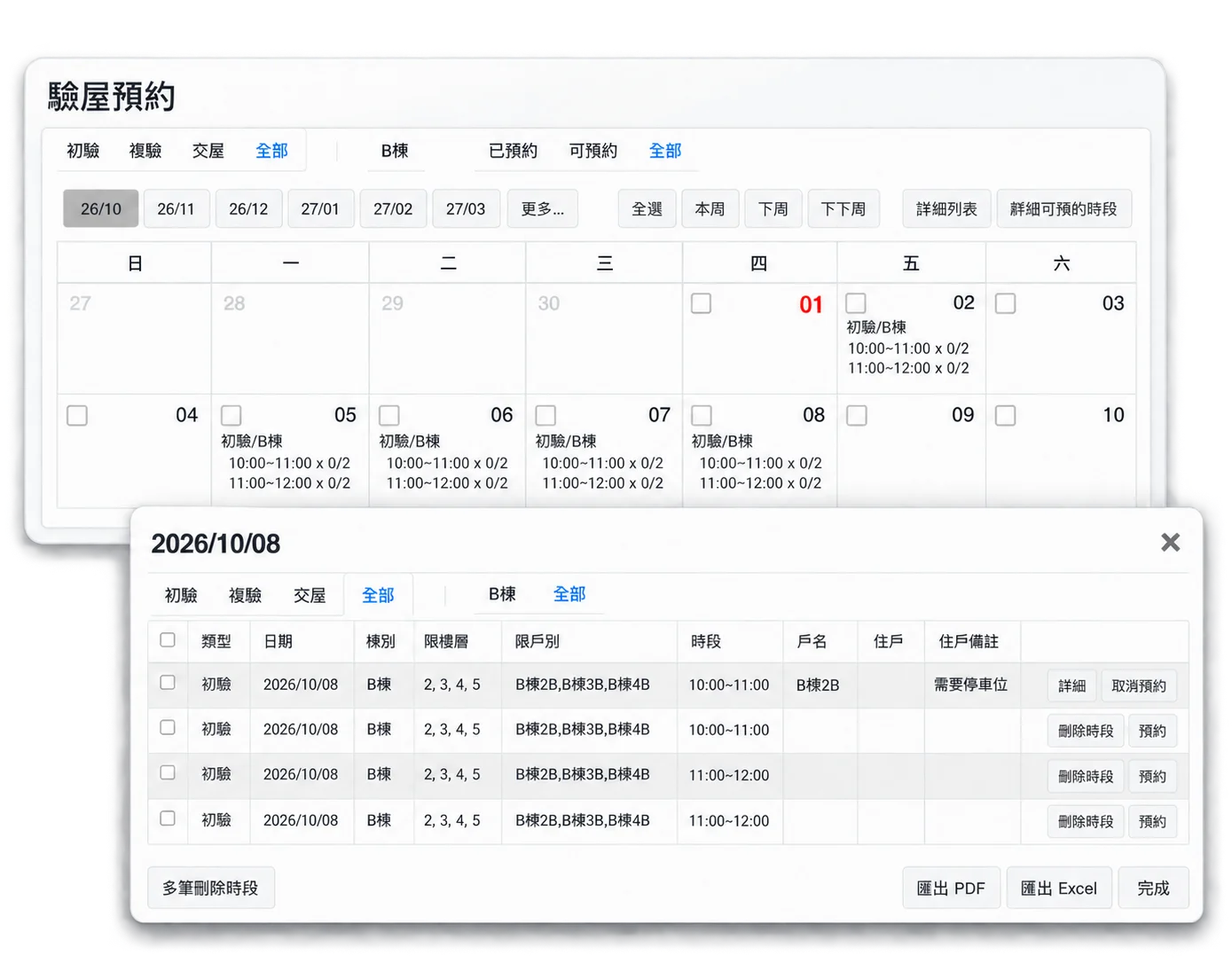The width and height of the screenshot is (1232, 963).
Task: Open the 更多... months button
Action: coord(543,208)
